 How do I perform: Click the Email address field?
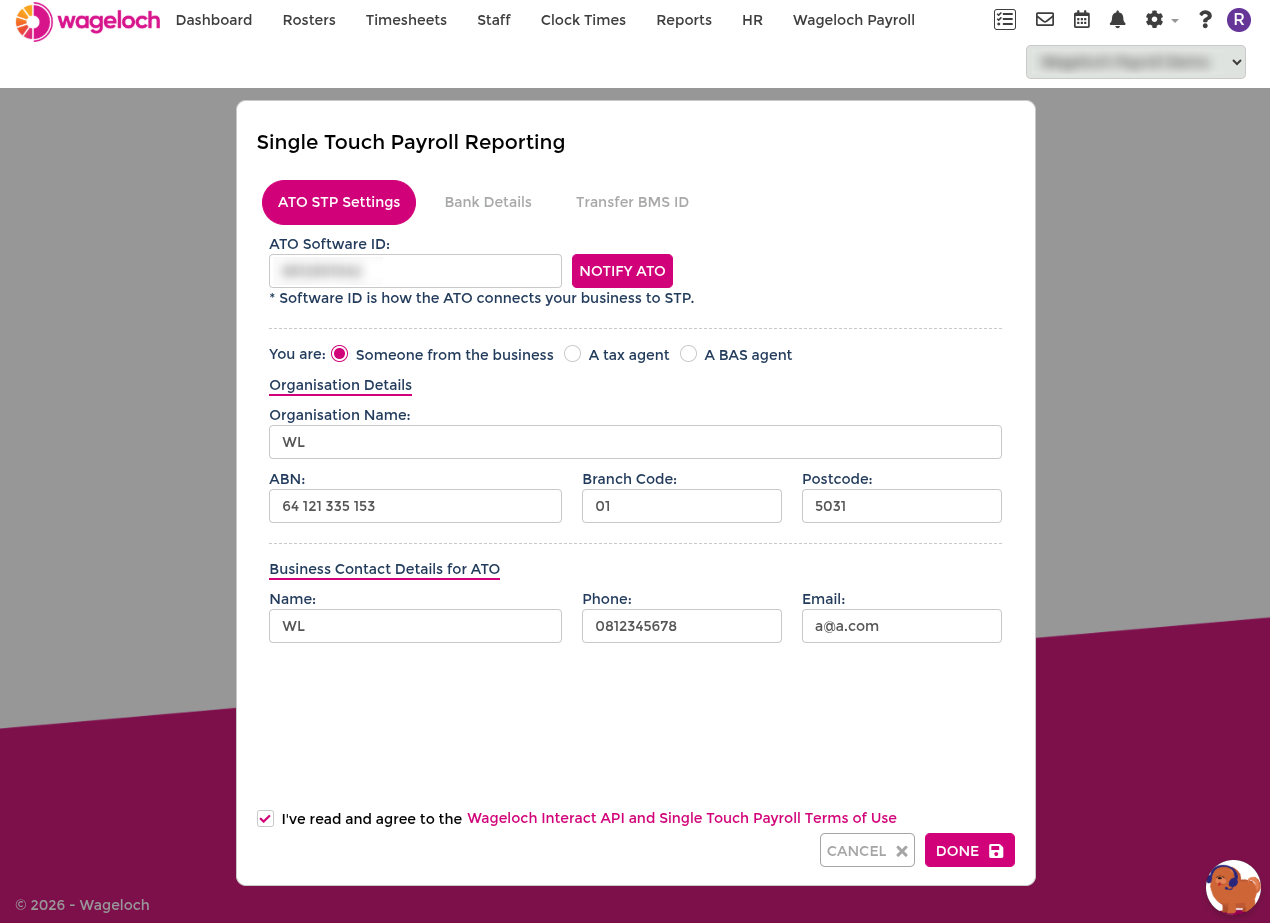[x=902, y=626]
